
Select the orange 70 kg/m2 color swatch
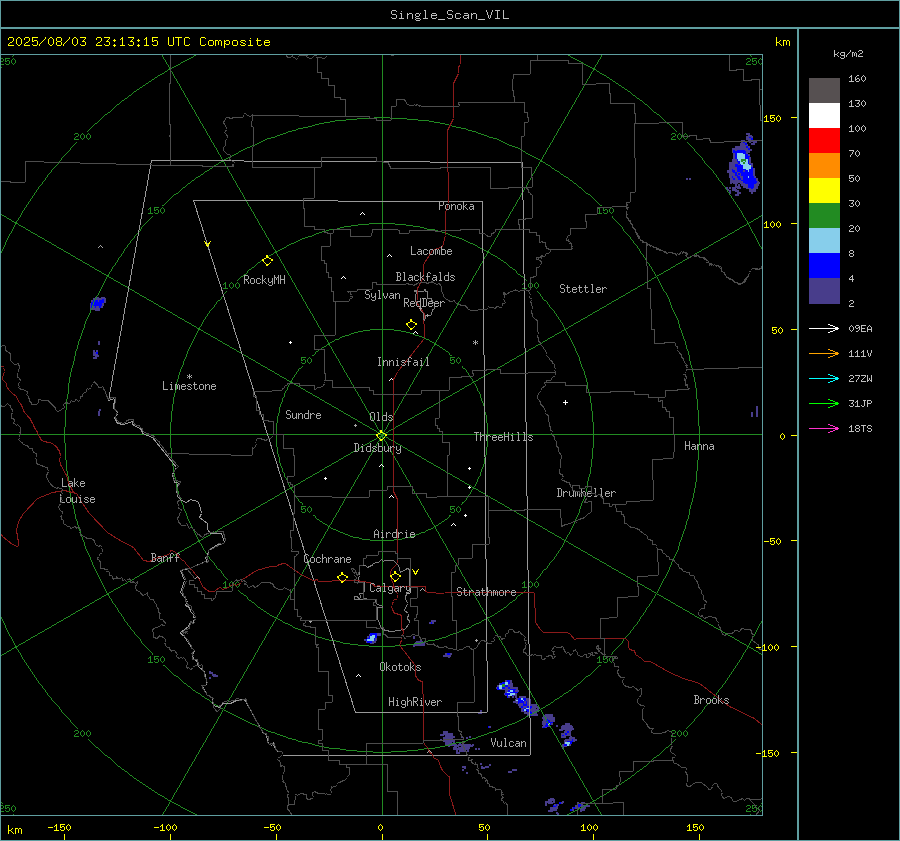click(x=824, y=166)
